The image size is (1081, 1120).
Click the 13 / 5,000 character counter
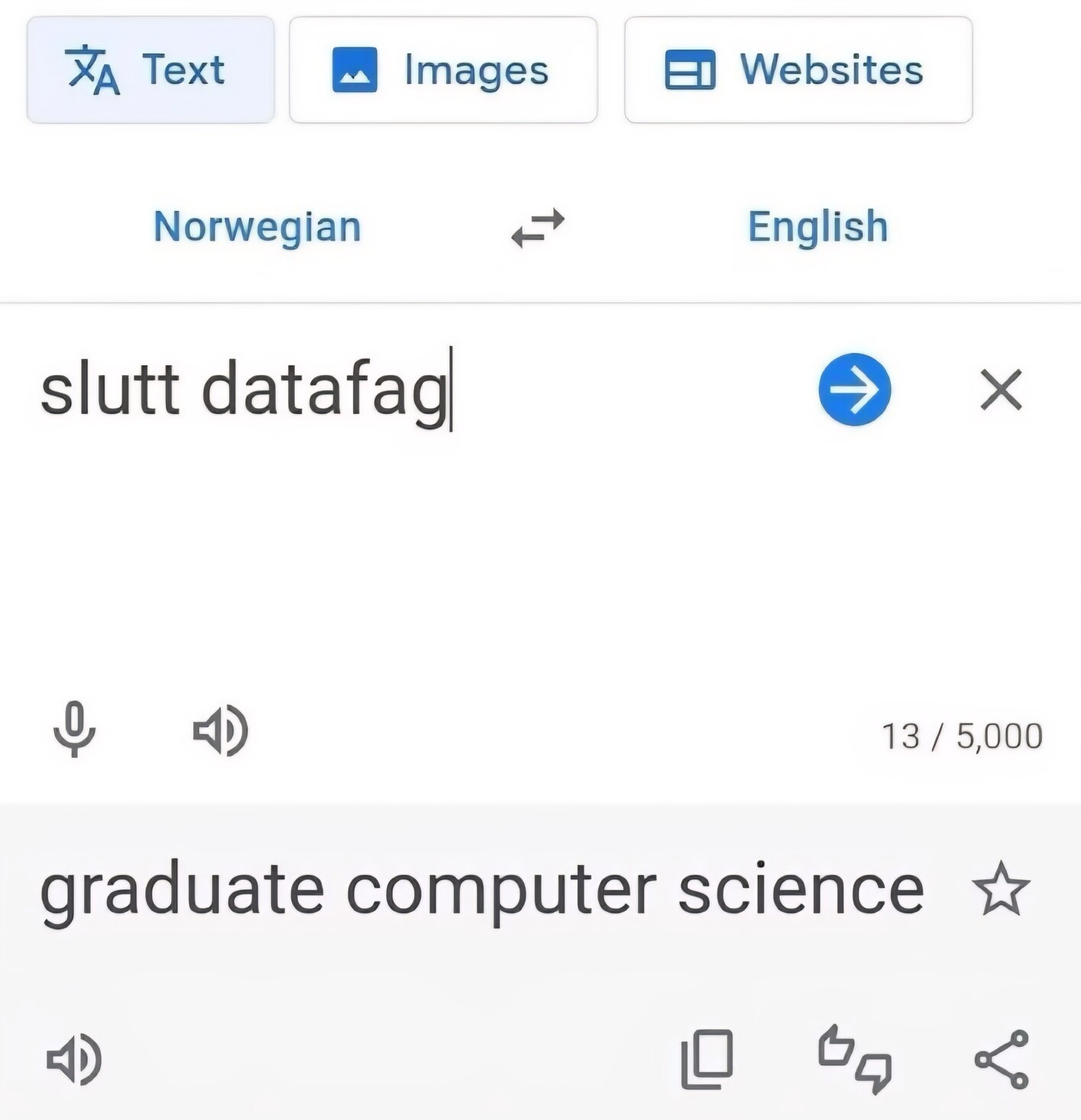pos(962,736)
